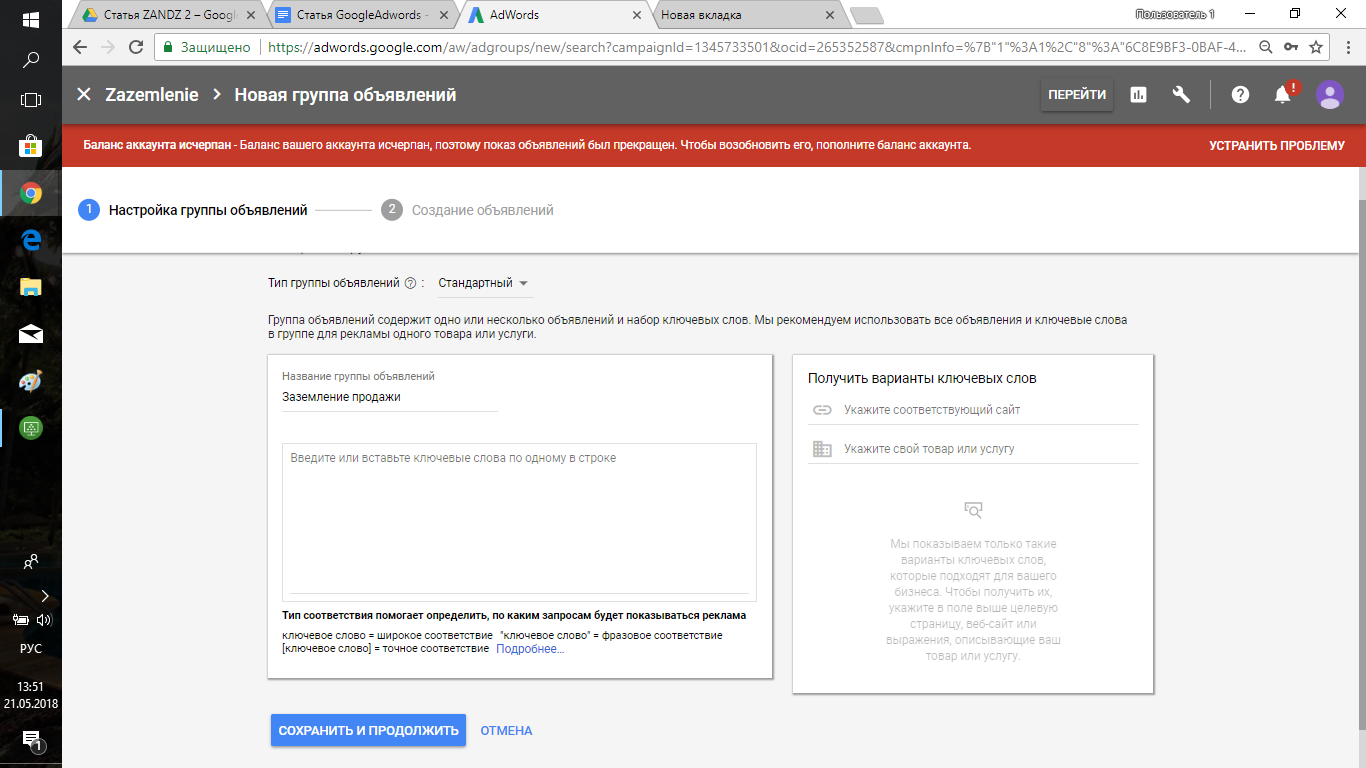Exit the Zazemlenie editor via the X icon
The image size is (1366, 768).
tap(84, 95)
